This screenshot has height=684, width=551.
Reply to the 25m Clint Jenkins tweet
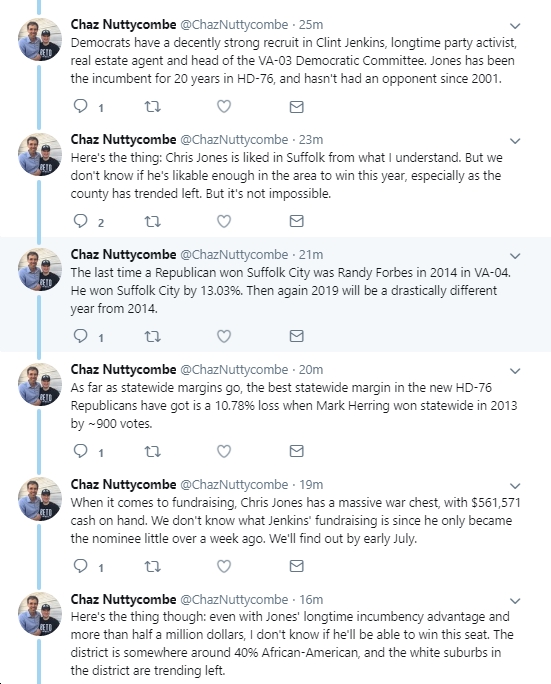pos(80,106)
